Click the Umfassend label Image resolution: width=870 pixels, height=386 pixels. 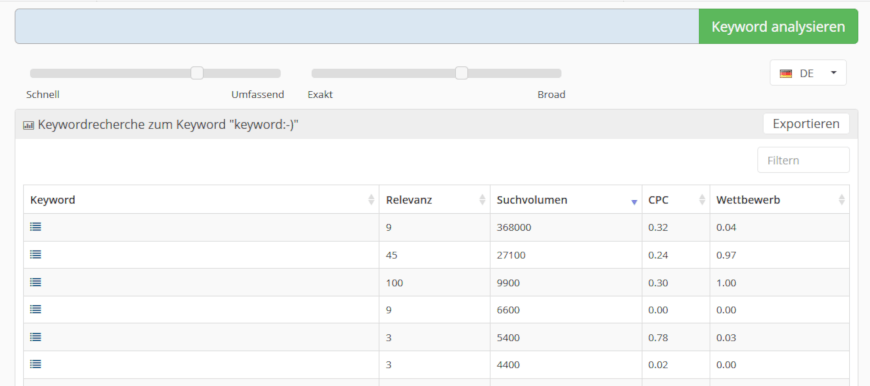click(x=257, y=94)
